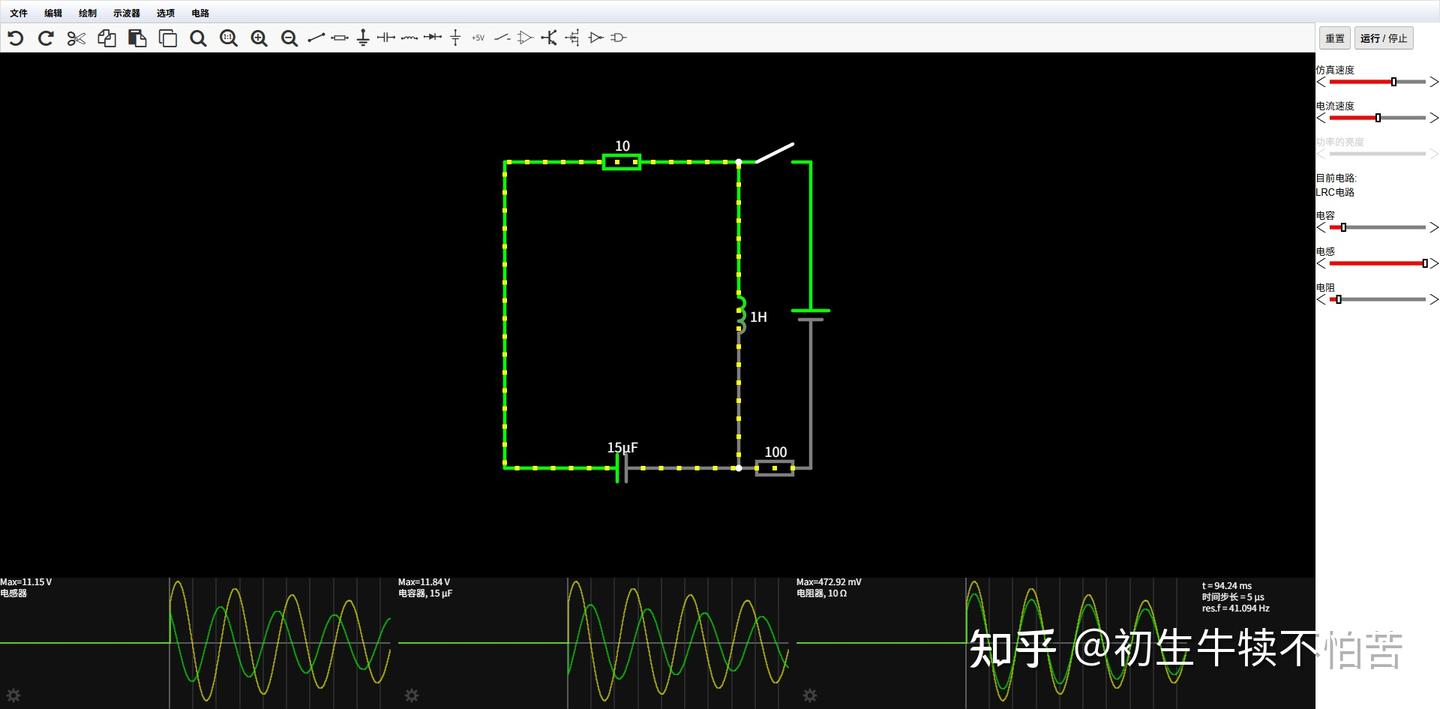Click the 运行 / 停止 button
This screenshot has height=709, width=1440.
point(1384,38)
